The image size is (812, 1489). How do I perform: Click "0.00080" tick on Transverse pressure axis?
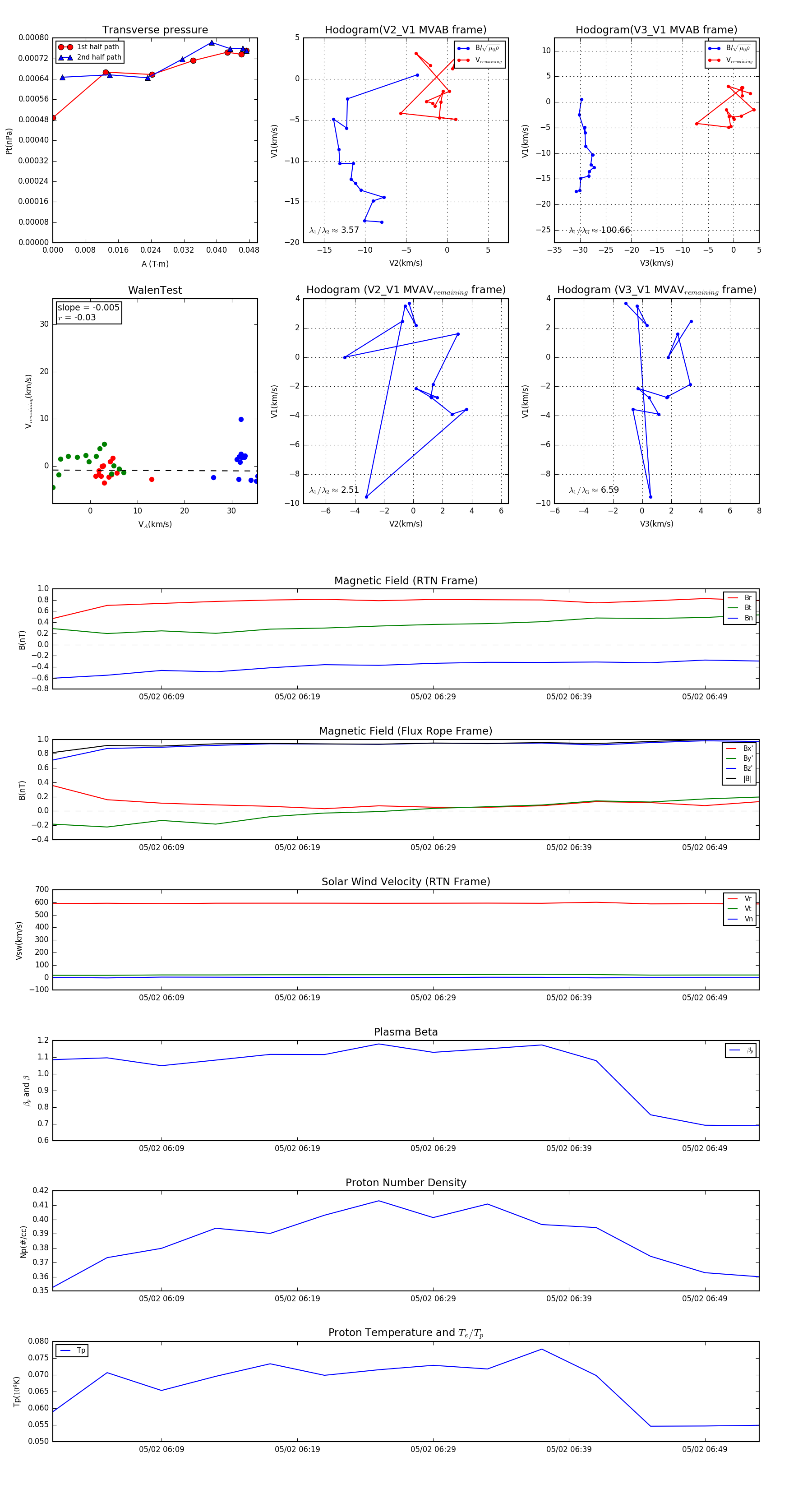click(x=33, y=37)
